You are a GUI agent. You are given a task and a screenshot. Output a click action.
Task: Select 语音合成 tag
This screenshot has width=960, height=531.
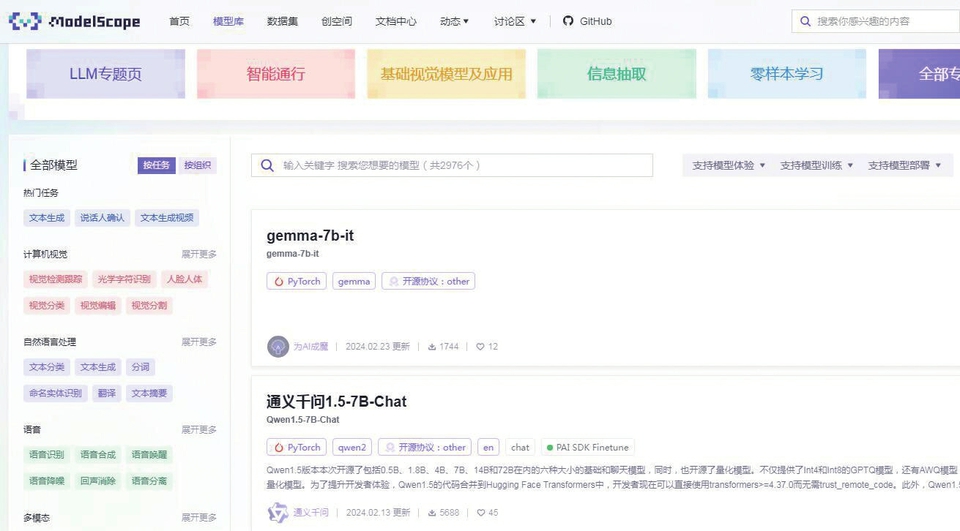coord(98,454)
